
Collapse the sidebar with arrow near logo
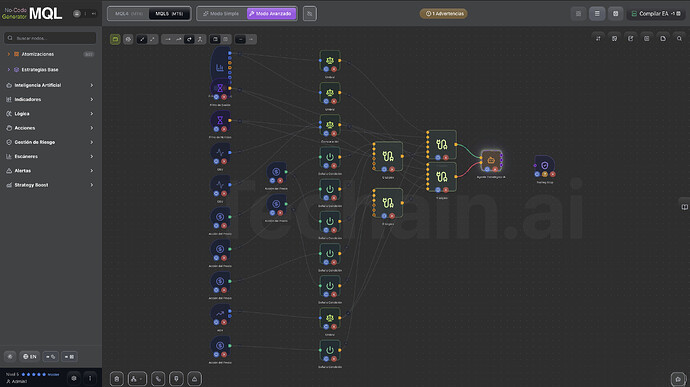pos(94,14)
